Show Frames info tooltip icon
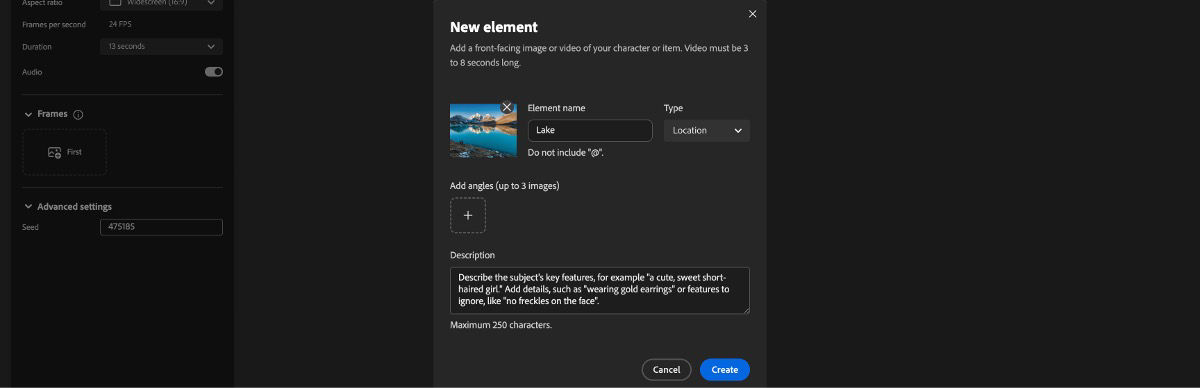The width and height of the screenshot is (1200, 388). point(78,114)
